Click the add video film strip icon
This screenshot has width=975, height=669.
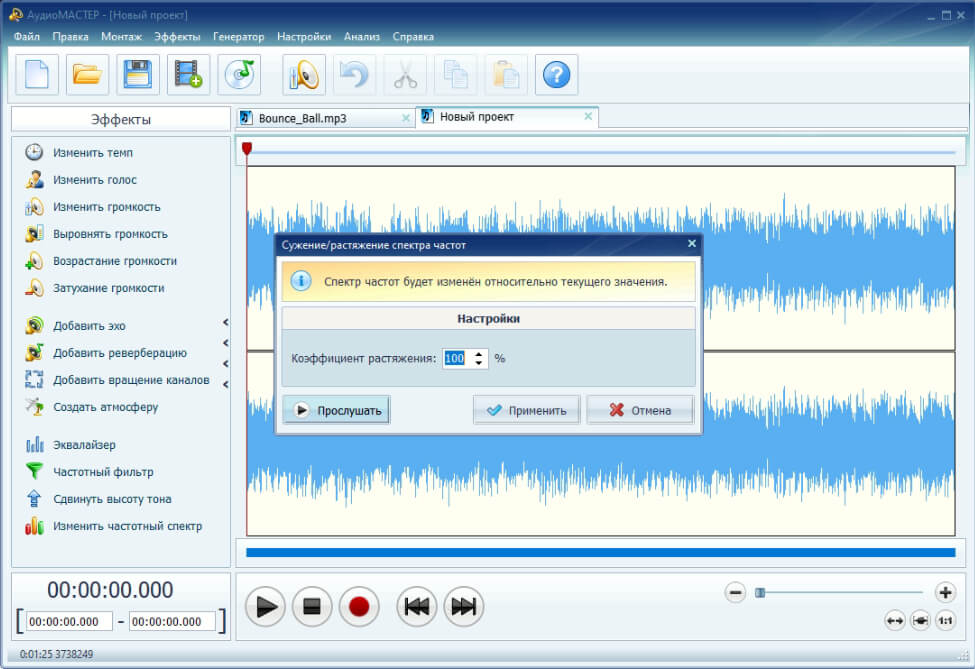click(x=188, y=75)
